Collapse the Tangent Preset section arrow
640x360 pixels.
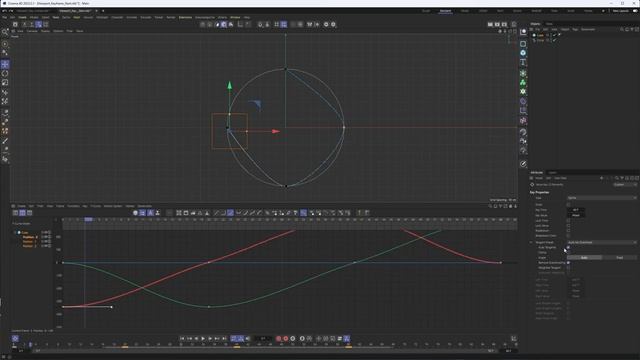(531, 242)
